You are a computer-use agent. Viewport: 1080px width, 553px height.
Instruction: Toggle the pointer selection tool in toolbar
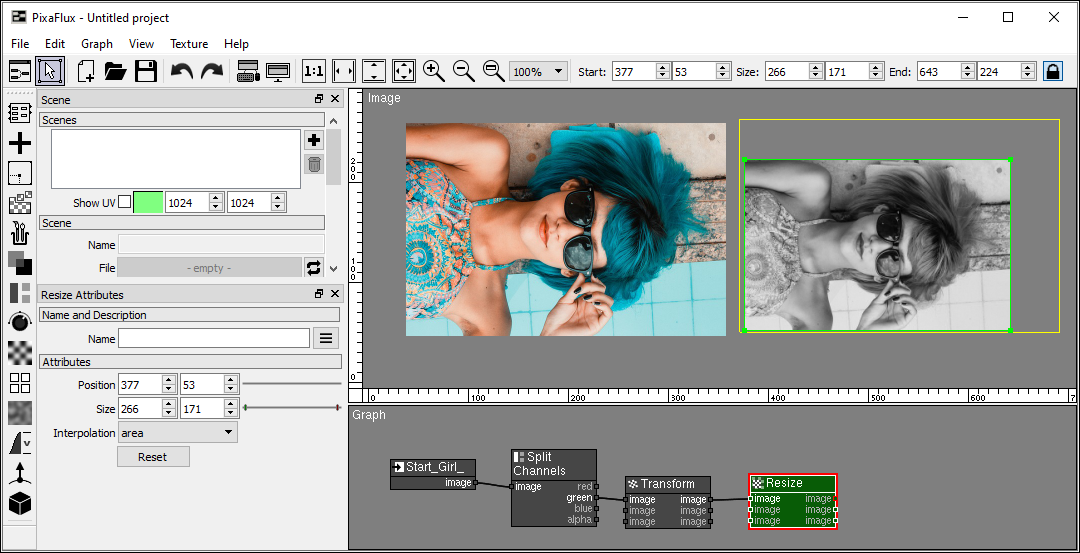(x=49, y=71)
